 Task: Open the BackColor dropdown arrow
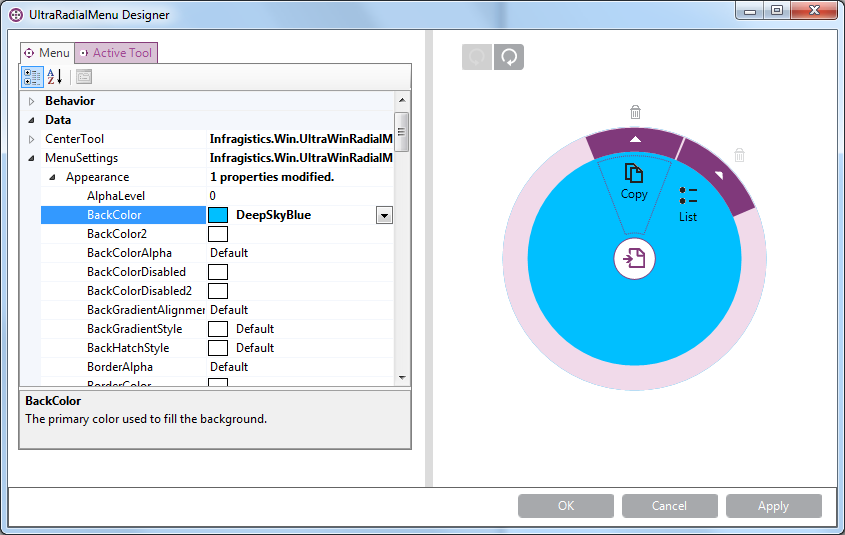pyautogui.click(x=384, y=215)
